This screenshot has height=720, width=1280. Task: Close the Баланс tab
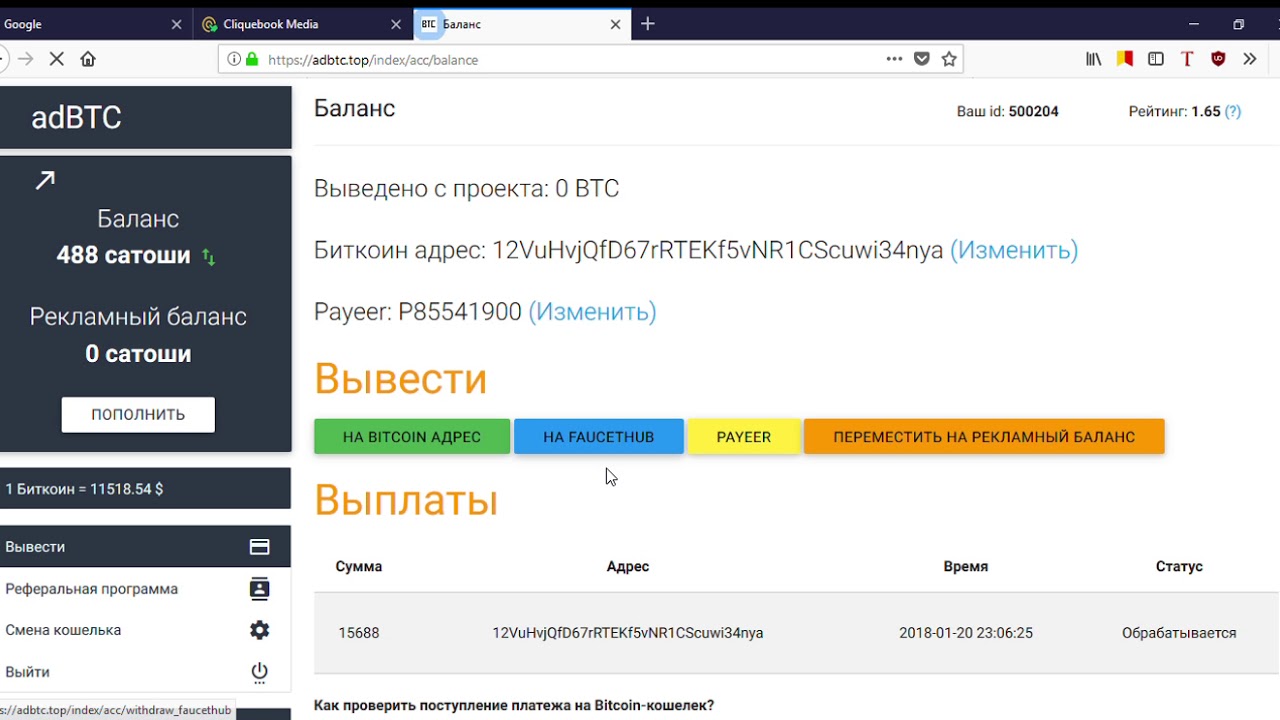(x=616, y=24)
